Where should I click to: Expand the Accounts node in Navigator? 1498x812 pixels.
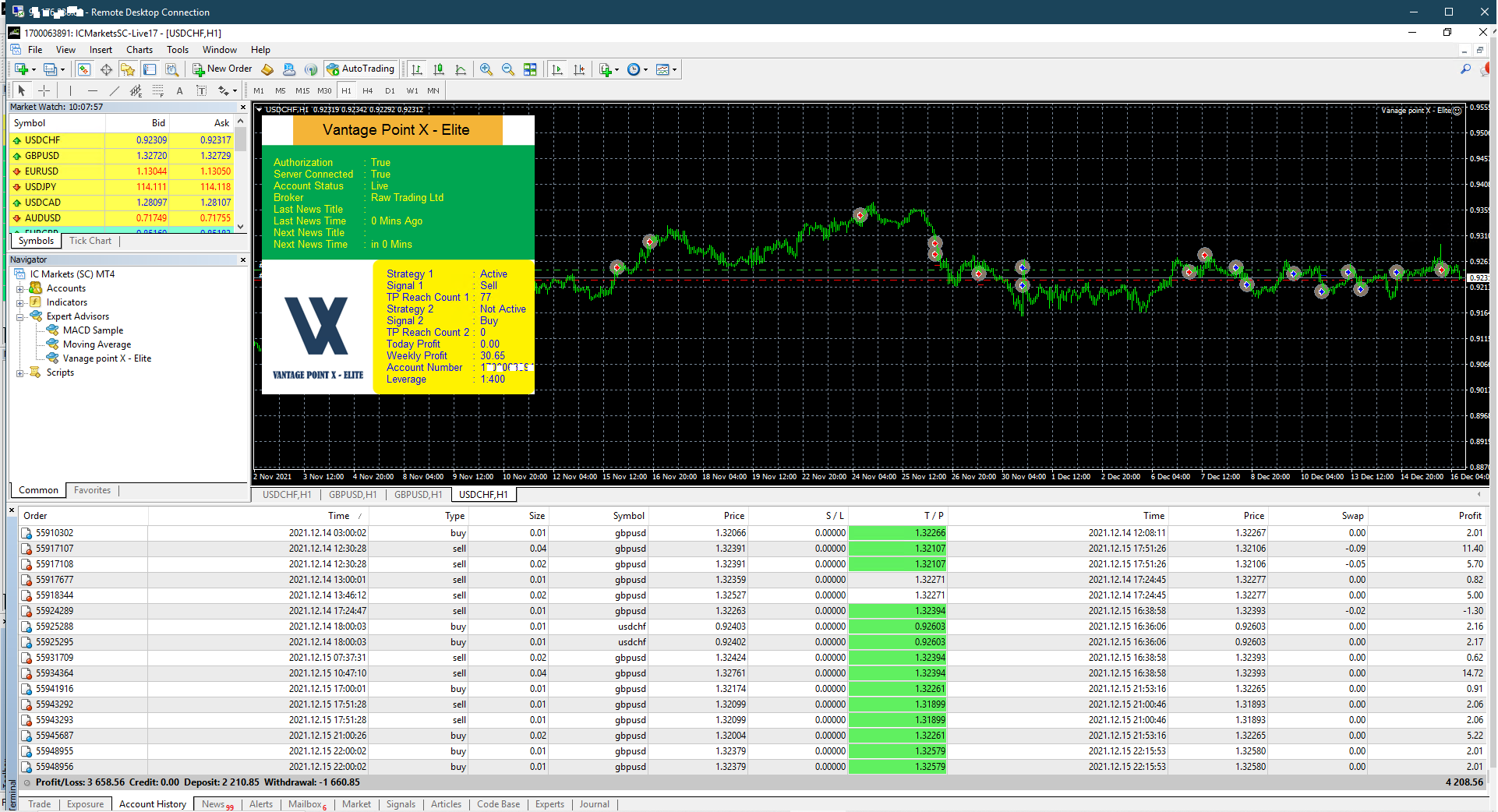tap(20, 289)
